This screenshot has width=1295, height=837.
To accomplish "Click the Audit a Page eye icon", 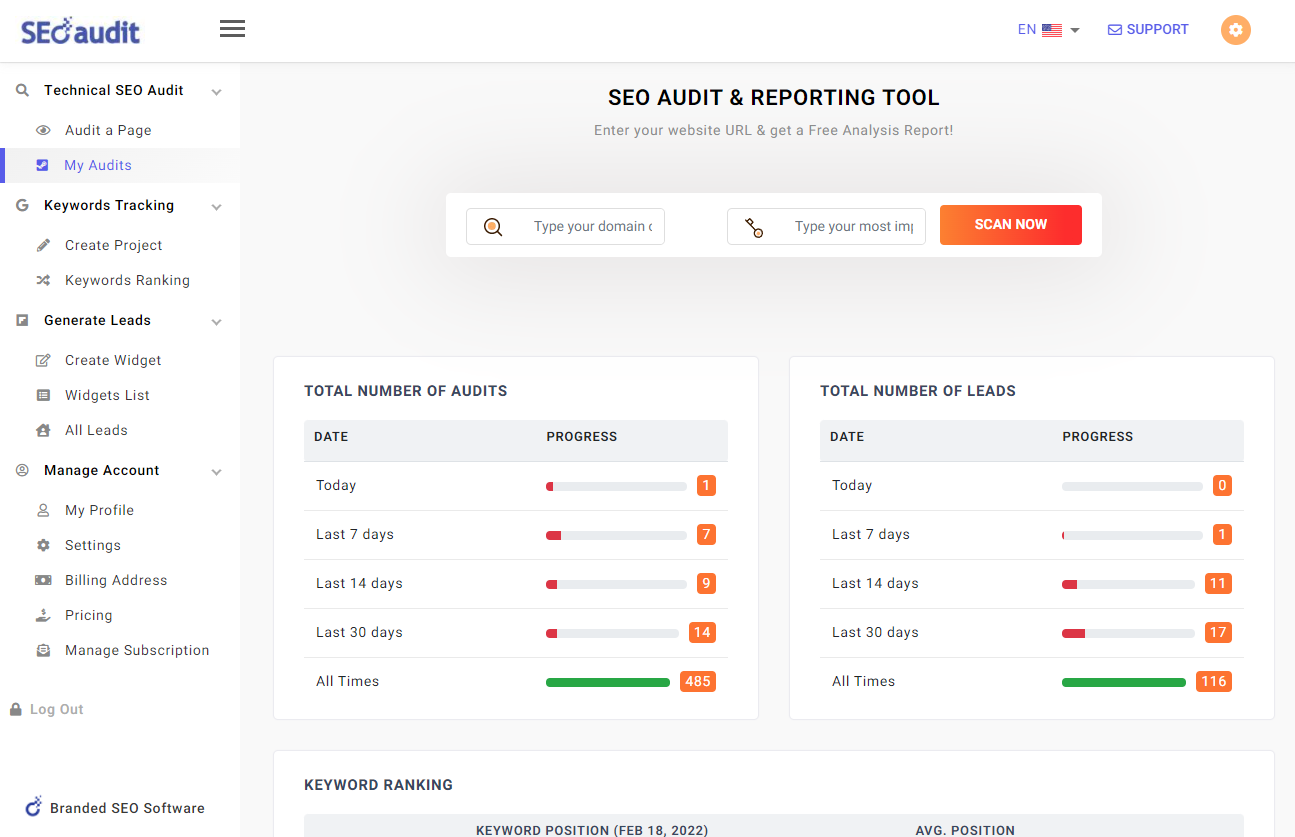I will (x=43, y=130).
